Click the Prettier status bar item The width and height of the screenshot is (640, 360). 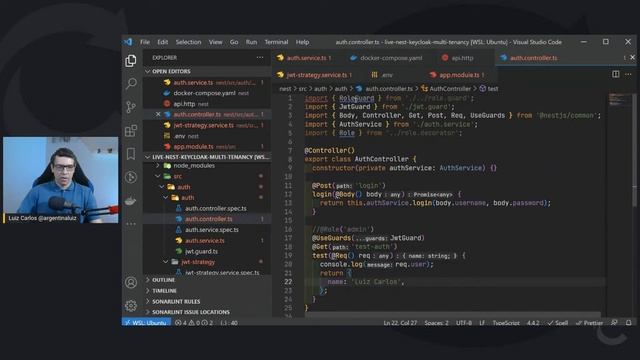(x=589, y=322)
